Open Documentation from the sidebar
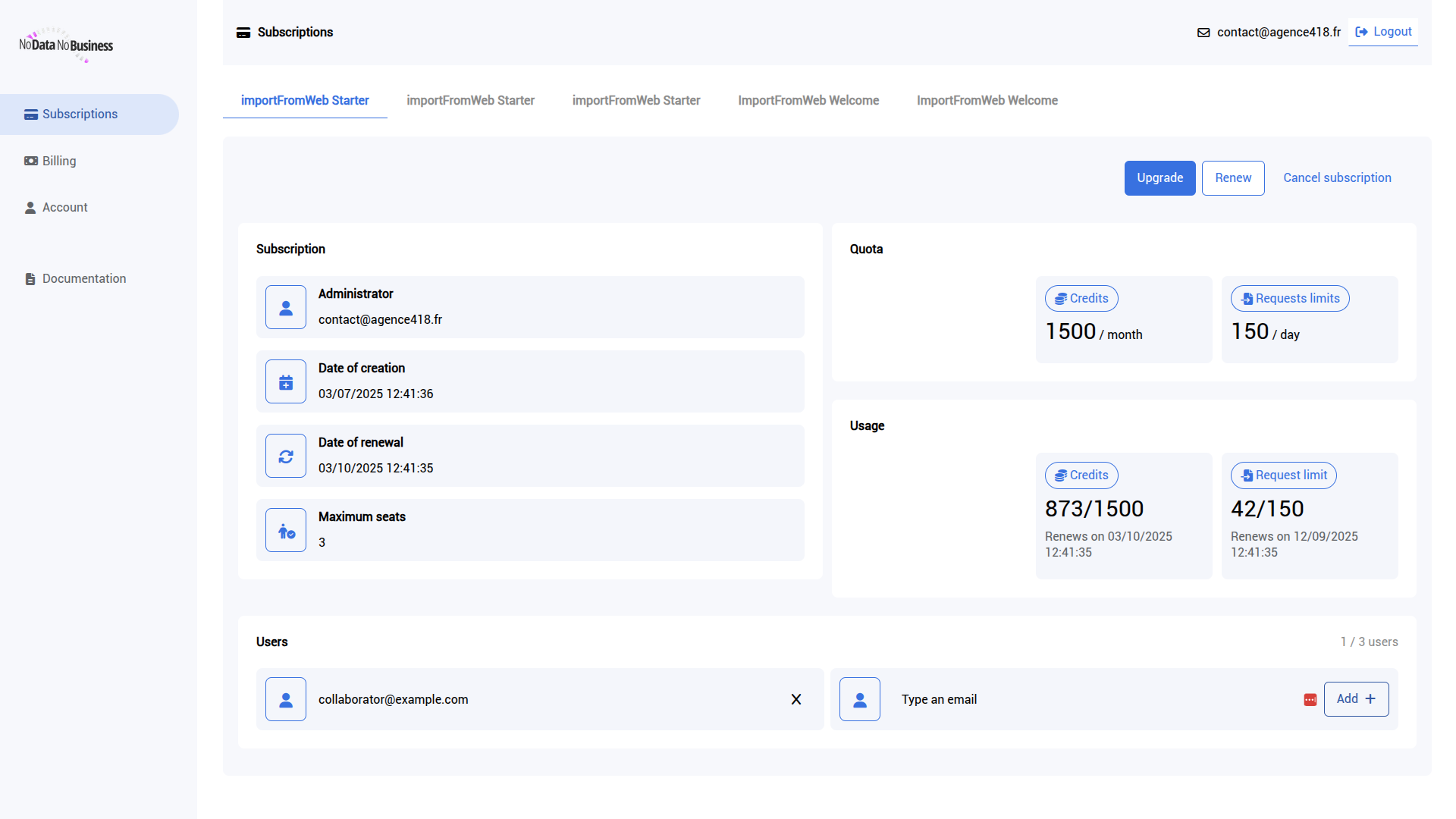The height and width of the screenshot is (819, 1456). pos(83,278)
